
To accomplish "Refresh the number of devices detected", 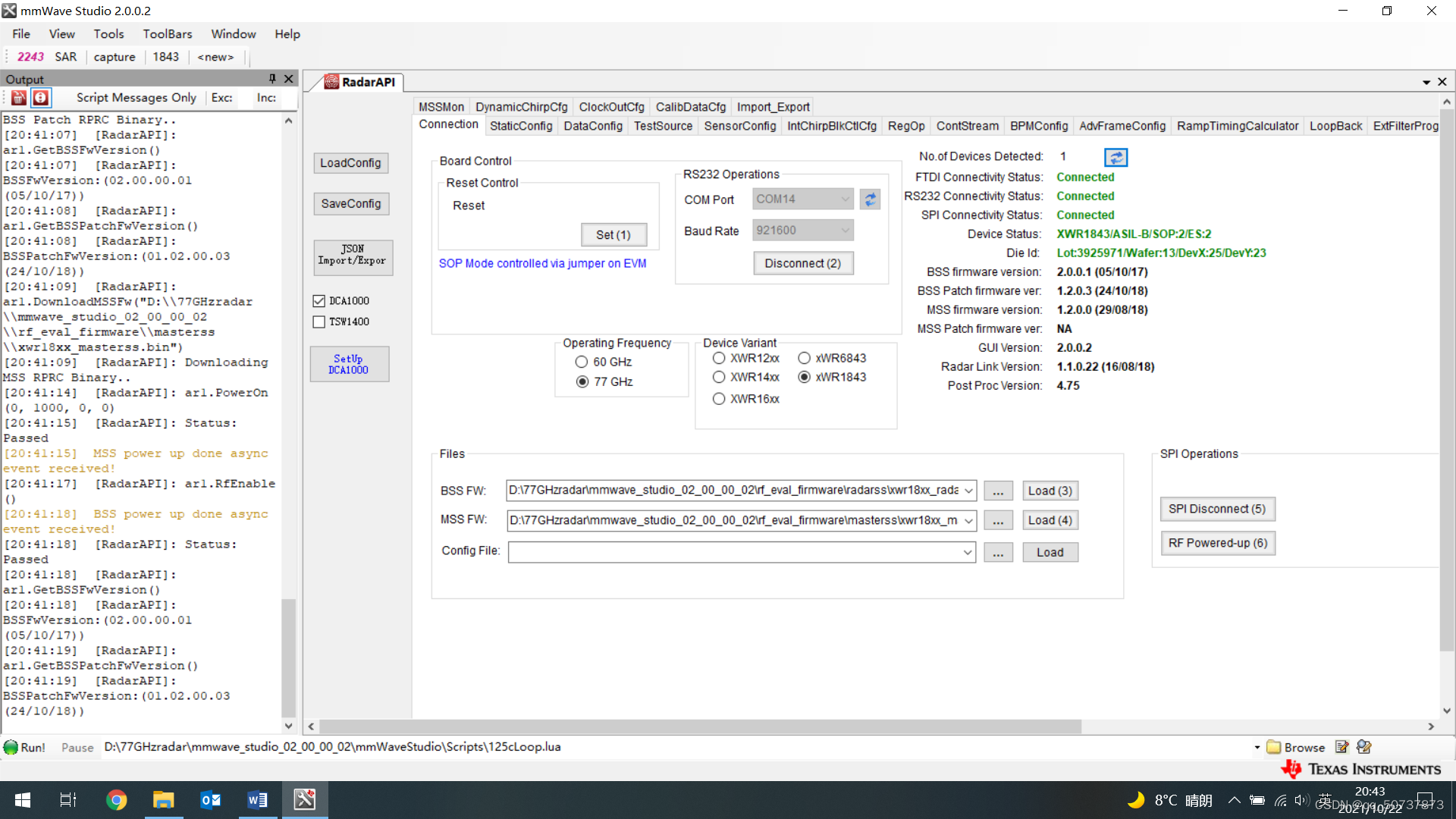I will pos(1116,157).
